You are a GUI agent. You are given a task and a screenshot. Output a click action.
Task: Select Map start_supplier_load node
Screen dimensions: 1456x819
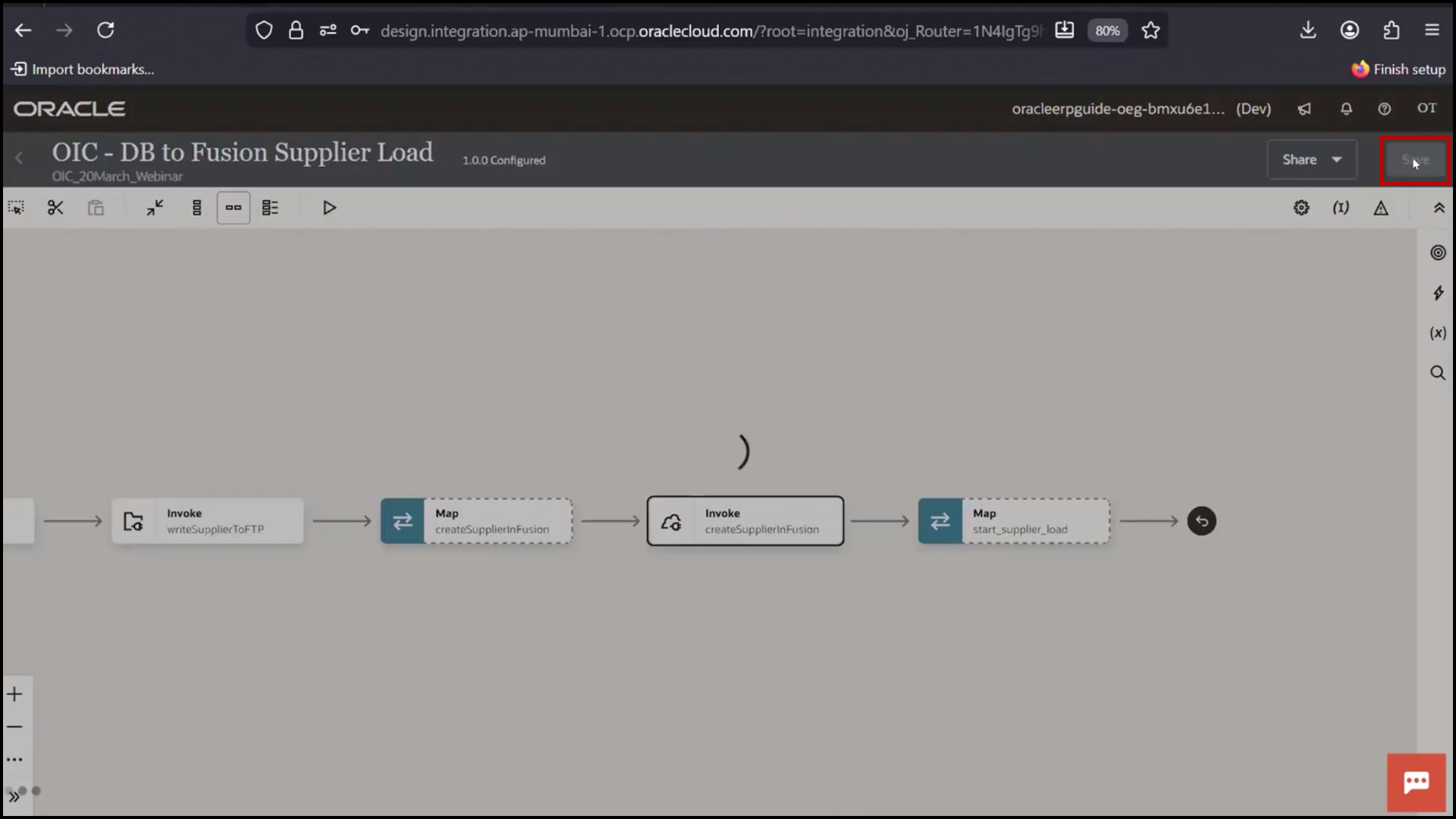coord(1014,521)
